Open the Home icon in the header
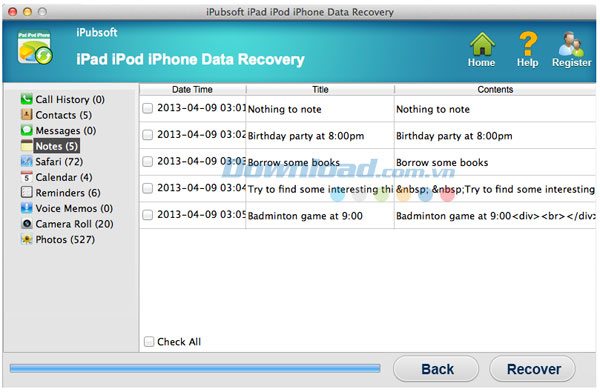 pyautogui.click(x=482, y=44)
